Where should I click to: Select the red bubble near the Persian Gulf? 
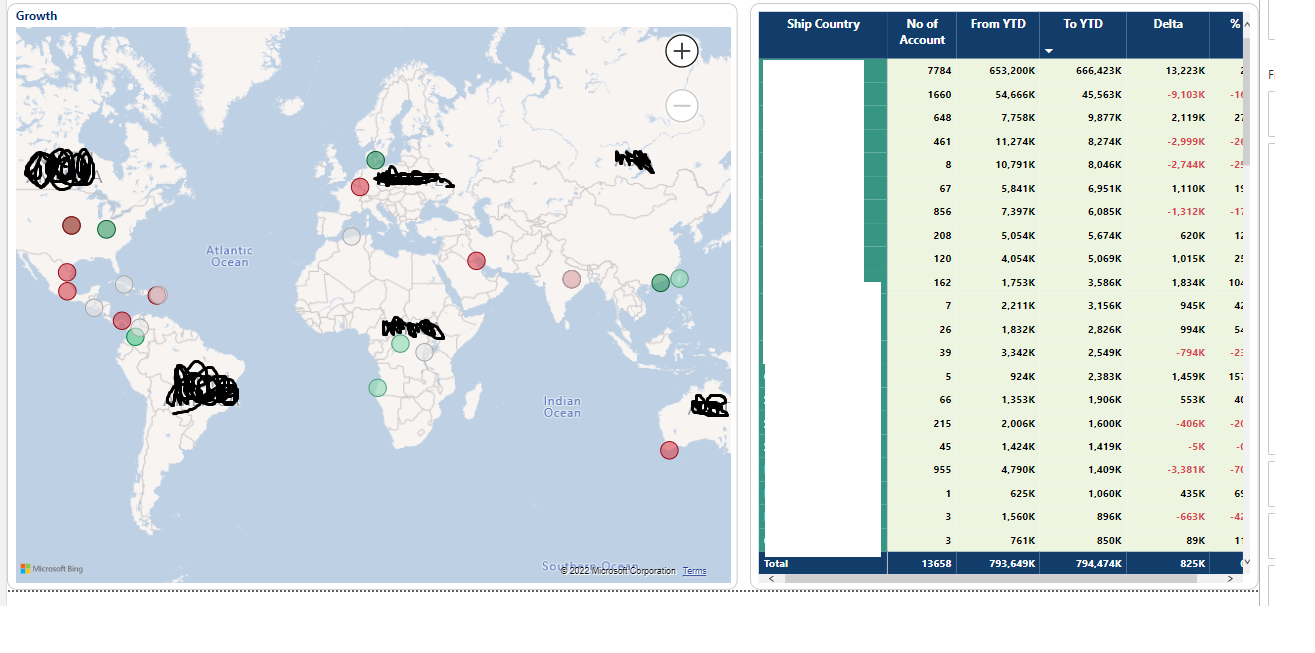click(477, 261)
